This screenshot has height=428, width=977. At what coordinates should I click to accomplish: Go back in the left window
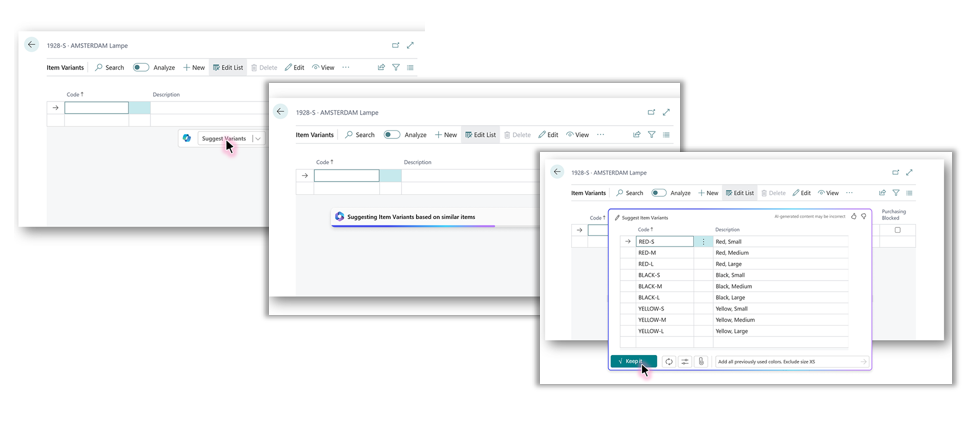(32, 45)
